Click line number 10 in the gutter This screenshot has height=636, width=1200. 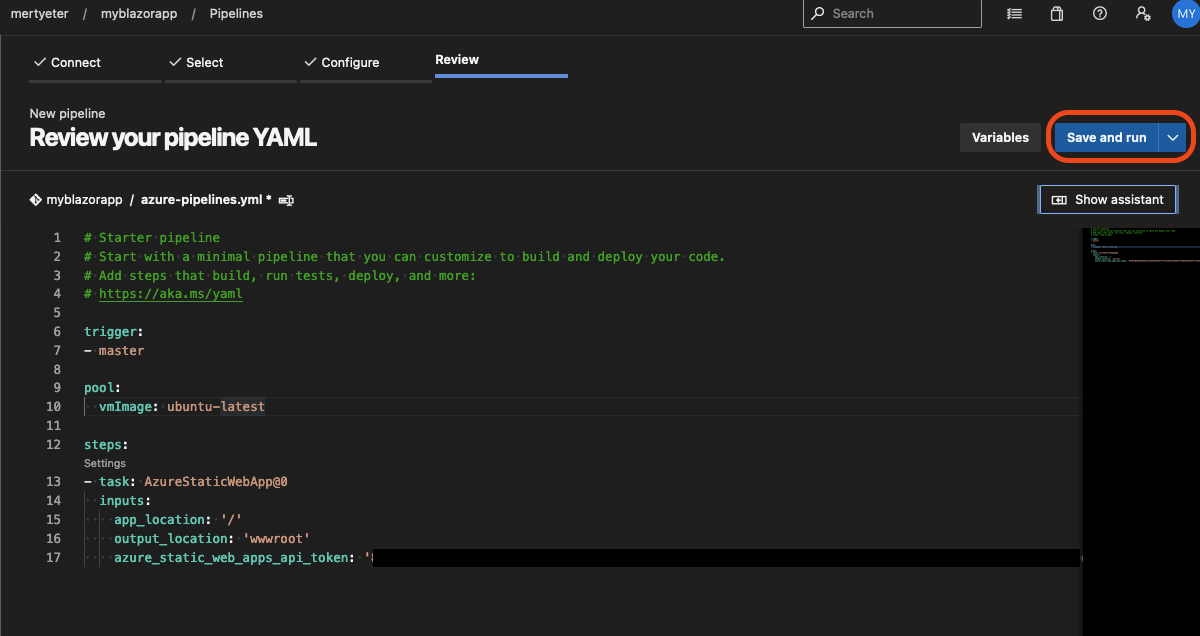(53, 407)
